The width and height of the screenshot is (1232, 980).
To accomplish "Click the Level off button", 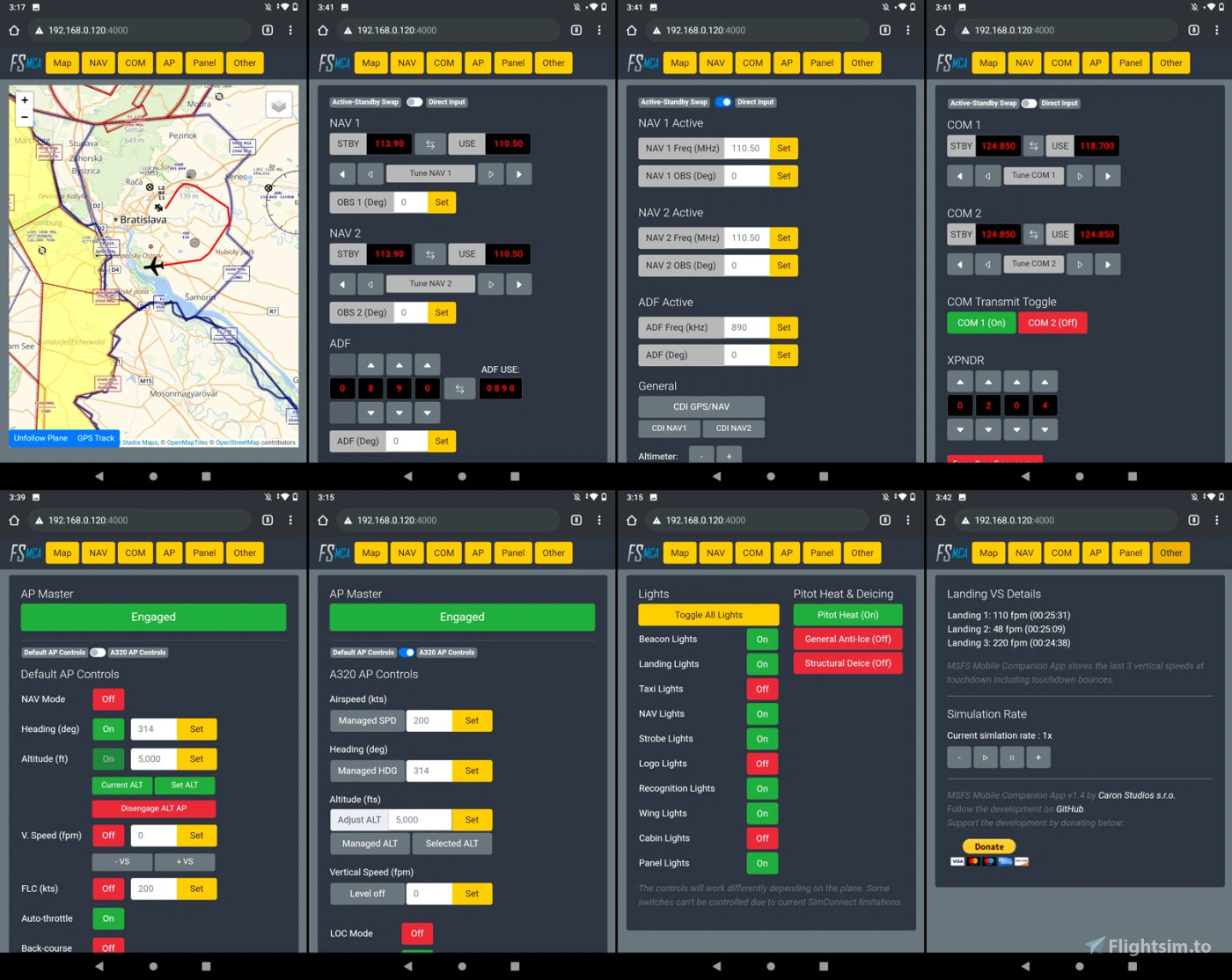I will pyautogui.click(x=367, y=894).
